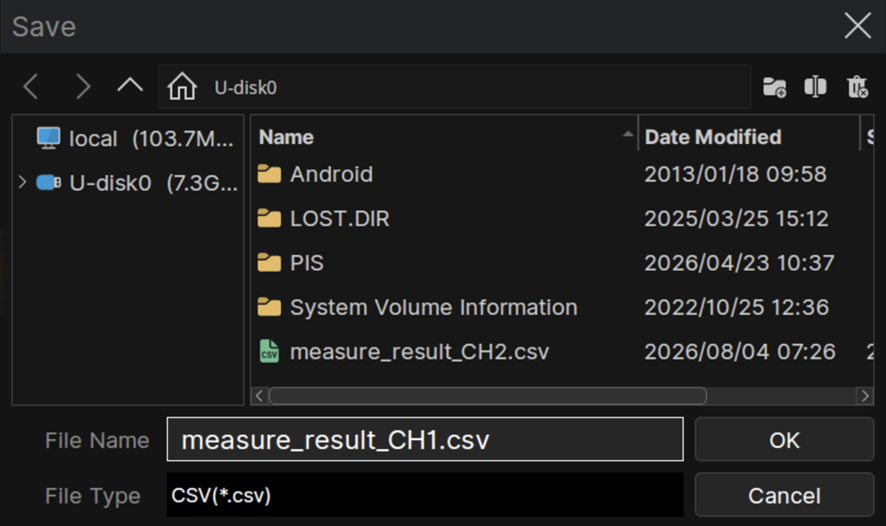Click scrollbar right arrow

[865, 395]
